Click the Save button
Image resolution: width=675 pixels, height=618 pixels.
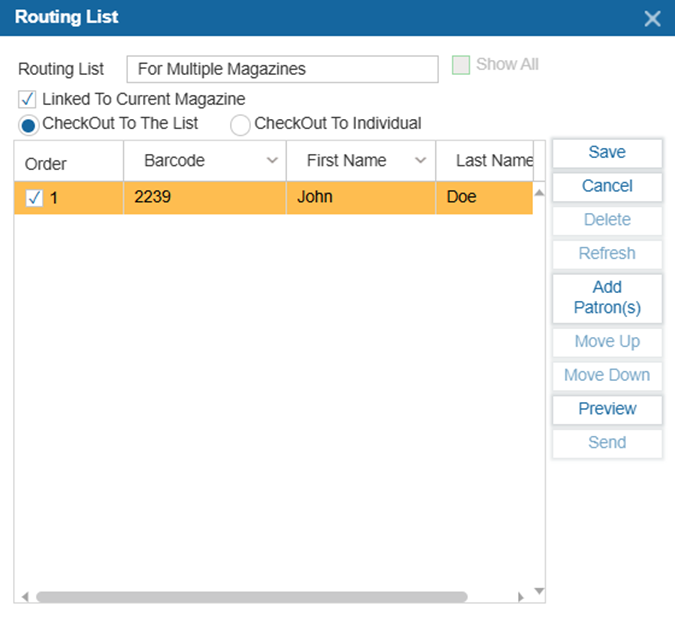pos(607,153)
